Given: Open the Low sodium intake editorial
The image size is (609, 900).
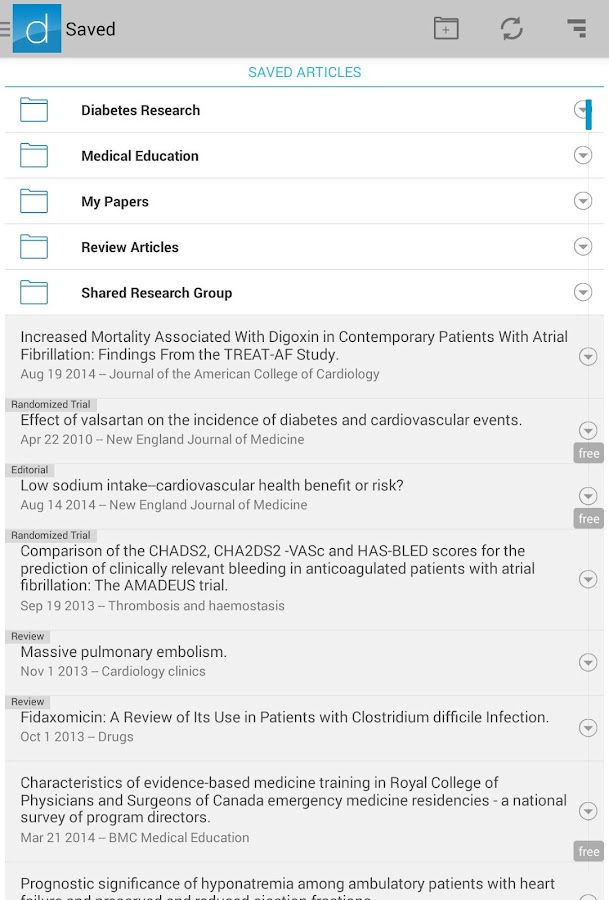Looking at the screenshot, I should (x=212, y=486).
